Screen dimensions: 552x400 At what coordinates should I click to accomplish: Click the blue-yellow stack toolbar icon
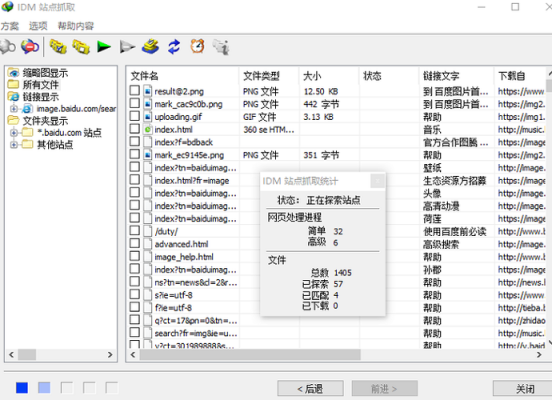point(150,46)
